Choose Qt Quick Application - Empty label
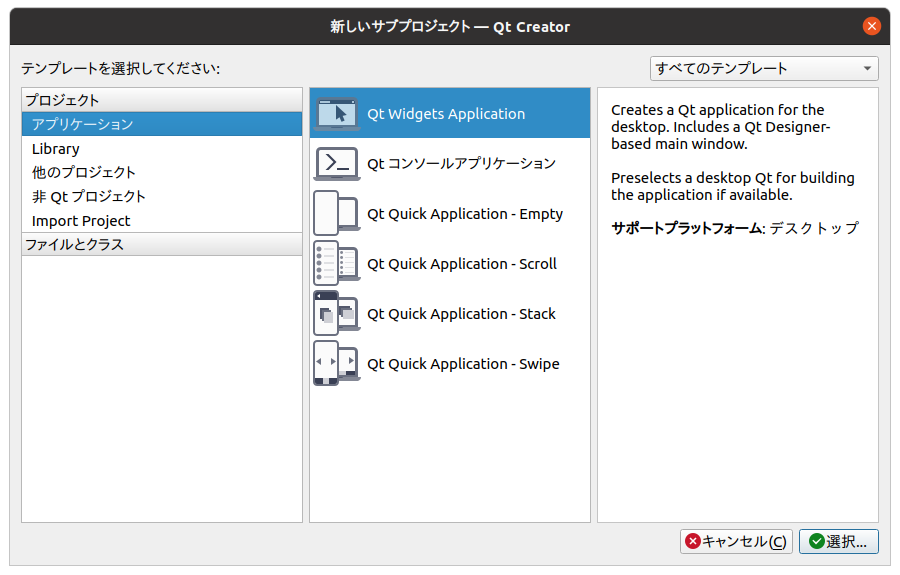This screenshot has height=575, width=900. pyautogui.click(x=465, y=213)
